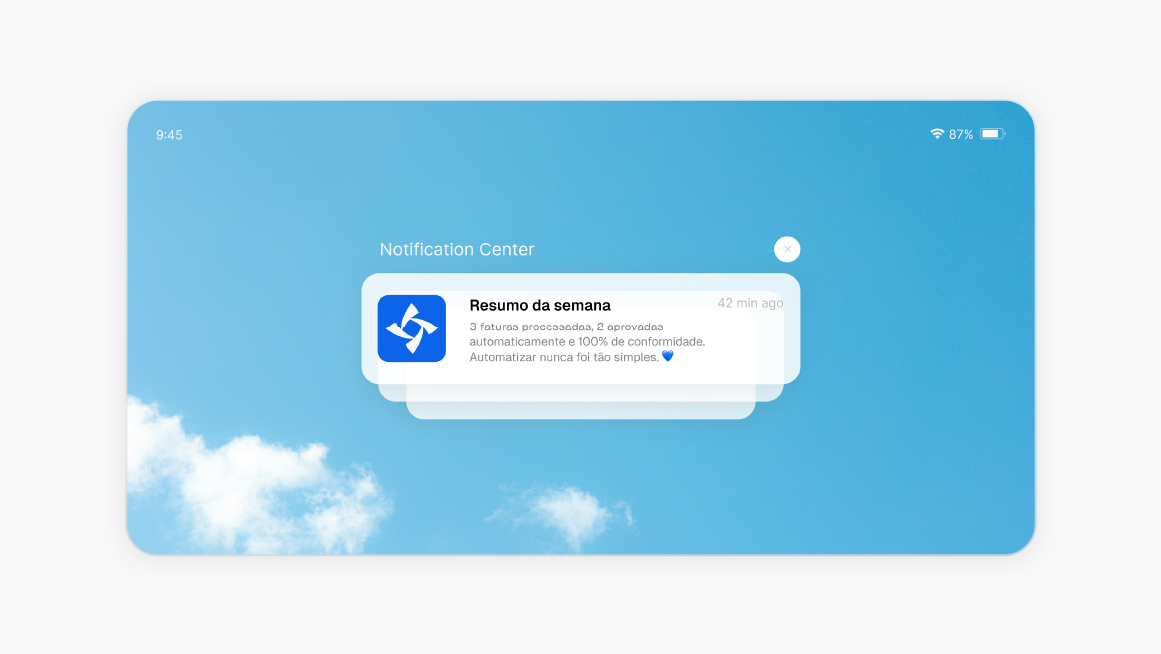Click the blue heart emoji in notification
The height and width of the screenshot is (654, 1161).
(668, 356)
